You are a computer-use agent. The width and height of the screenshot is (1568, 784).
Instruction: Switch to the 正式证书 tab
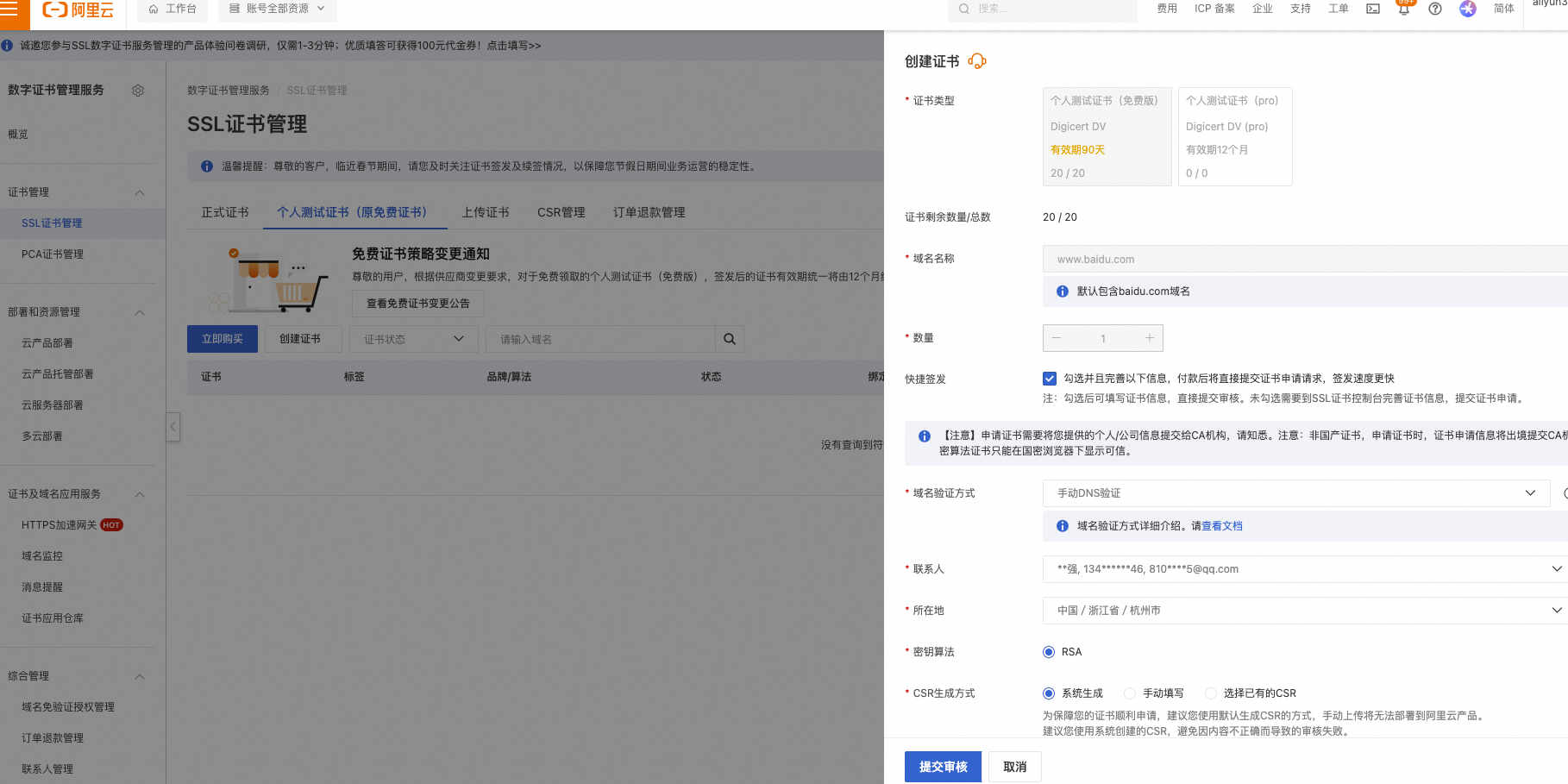click(x=225, y=212)
